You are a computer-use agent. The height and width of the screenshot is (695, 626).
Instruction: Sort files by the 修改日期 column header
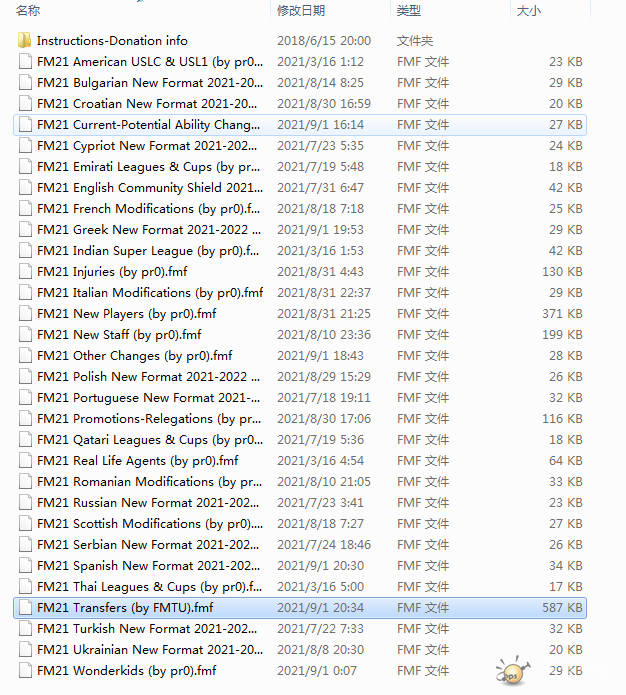click(301, 10)
